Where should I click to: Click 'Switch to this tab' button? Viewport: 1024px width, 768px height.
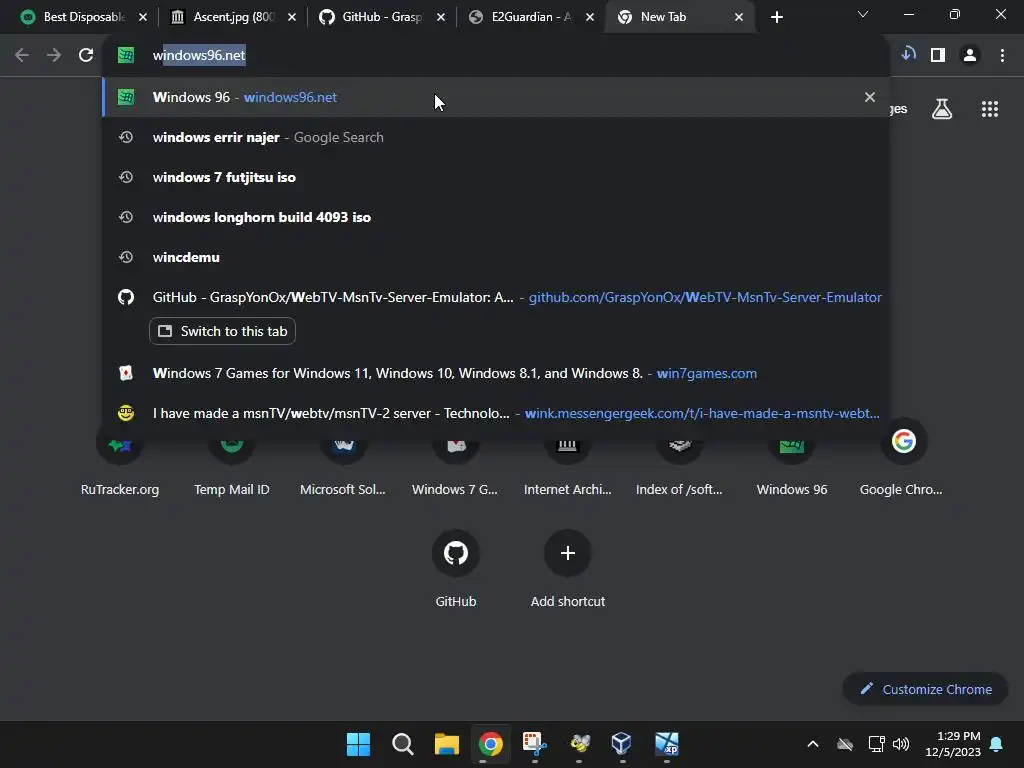tap(222, 331)
